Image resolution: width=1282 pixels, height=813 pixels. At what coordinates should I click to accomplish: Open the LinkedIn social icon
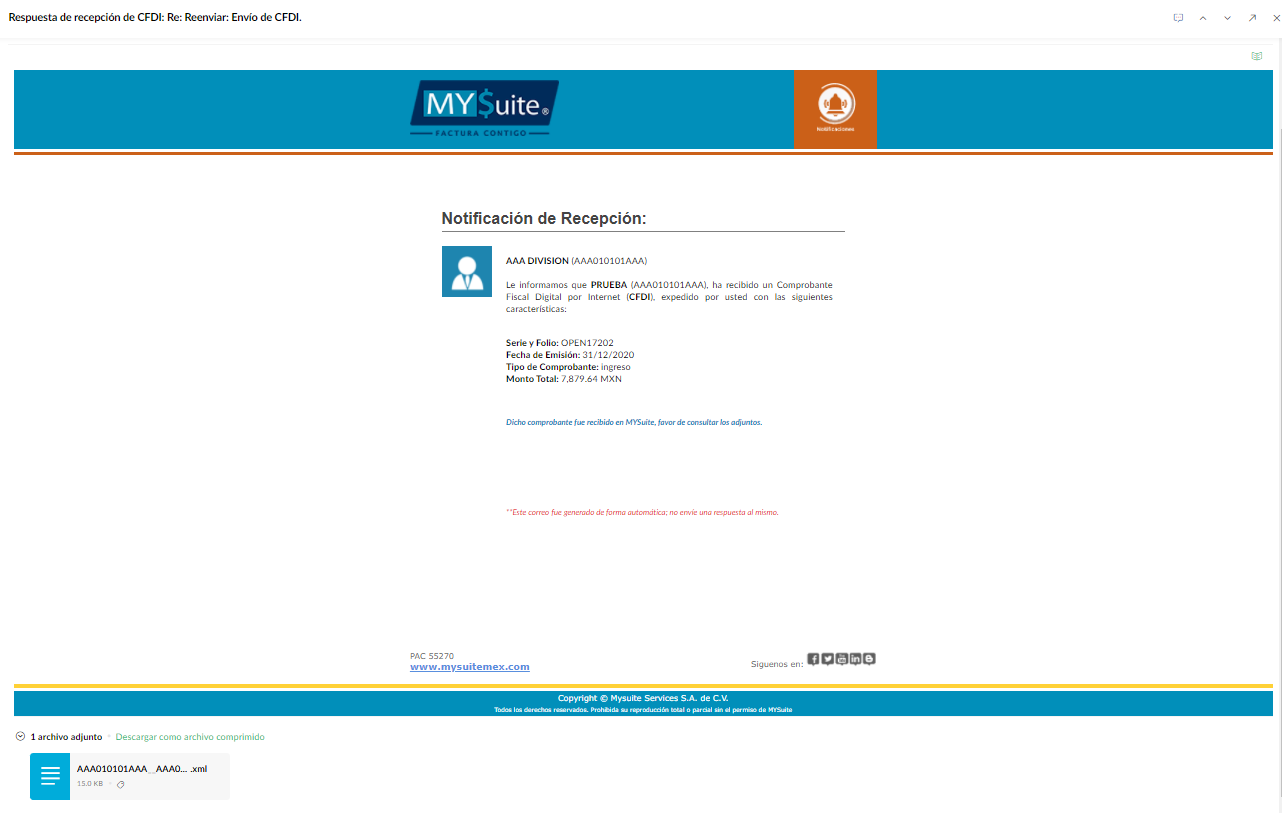tap(855, 659)
